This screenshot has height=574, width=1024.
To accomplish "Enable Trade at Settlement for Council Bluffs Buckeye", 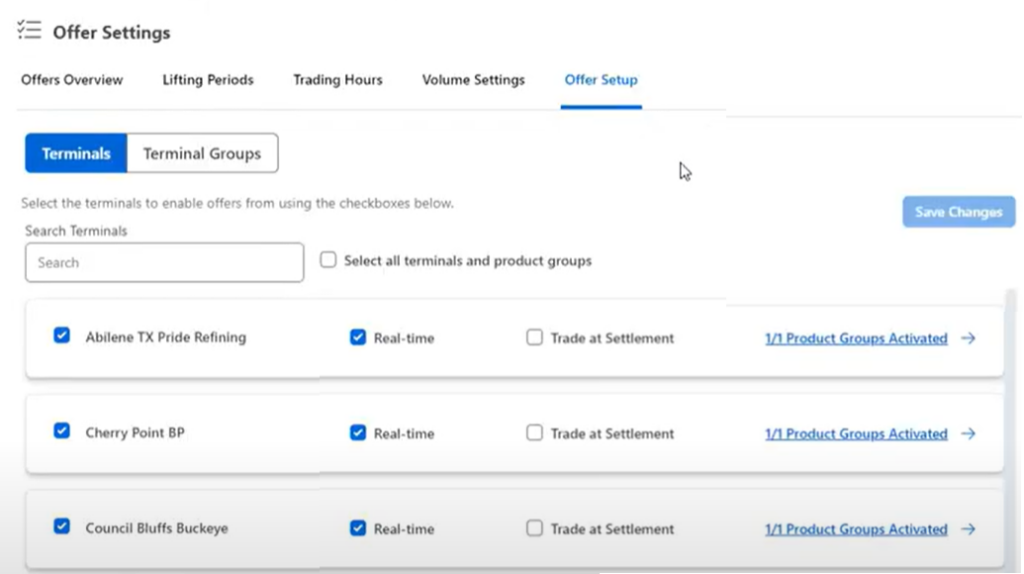I will click(x=534, y=528).
